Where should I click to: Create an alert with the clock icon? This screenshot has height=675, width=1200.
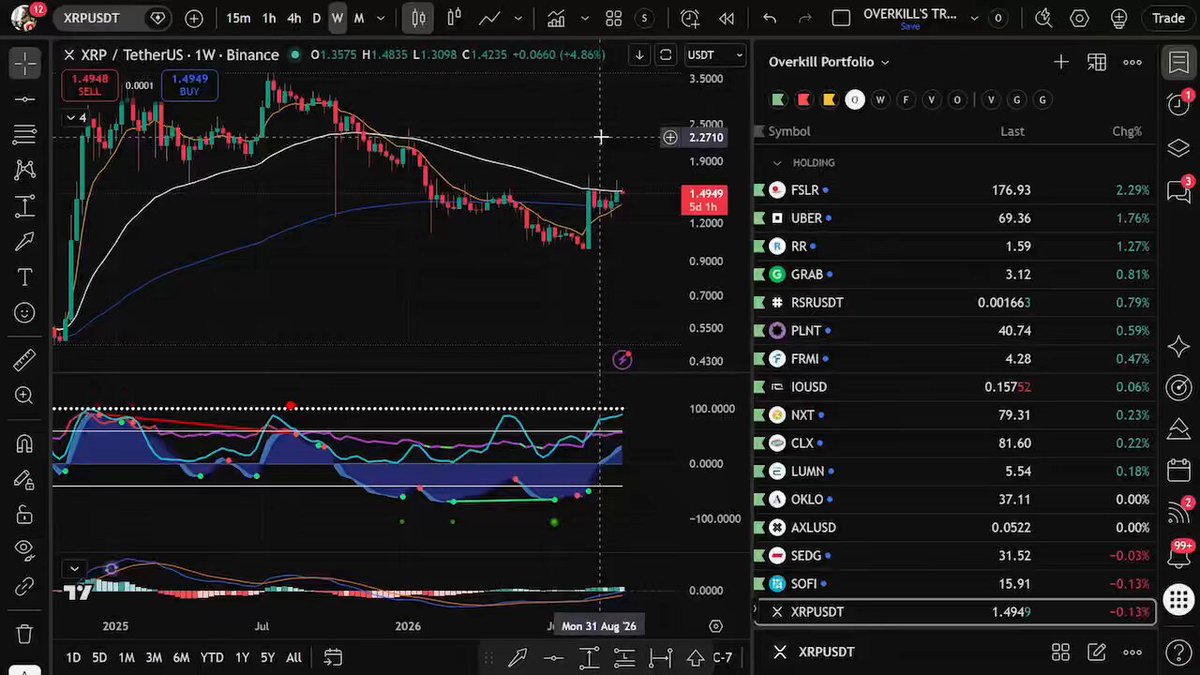point(690,18)
